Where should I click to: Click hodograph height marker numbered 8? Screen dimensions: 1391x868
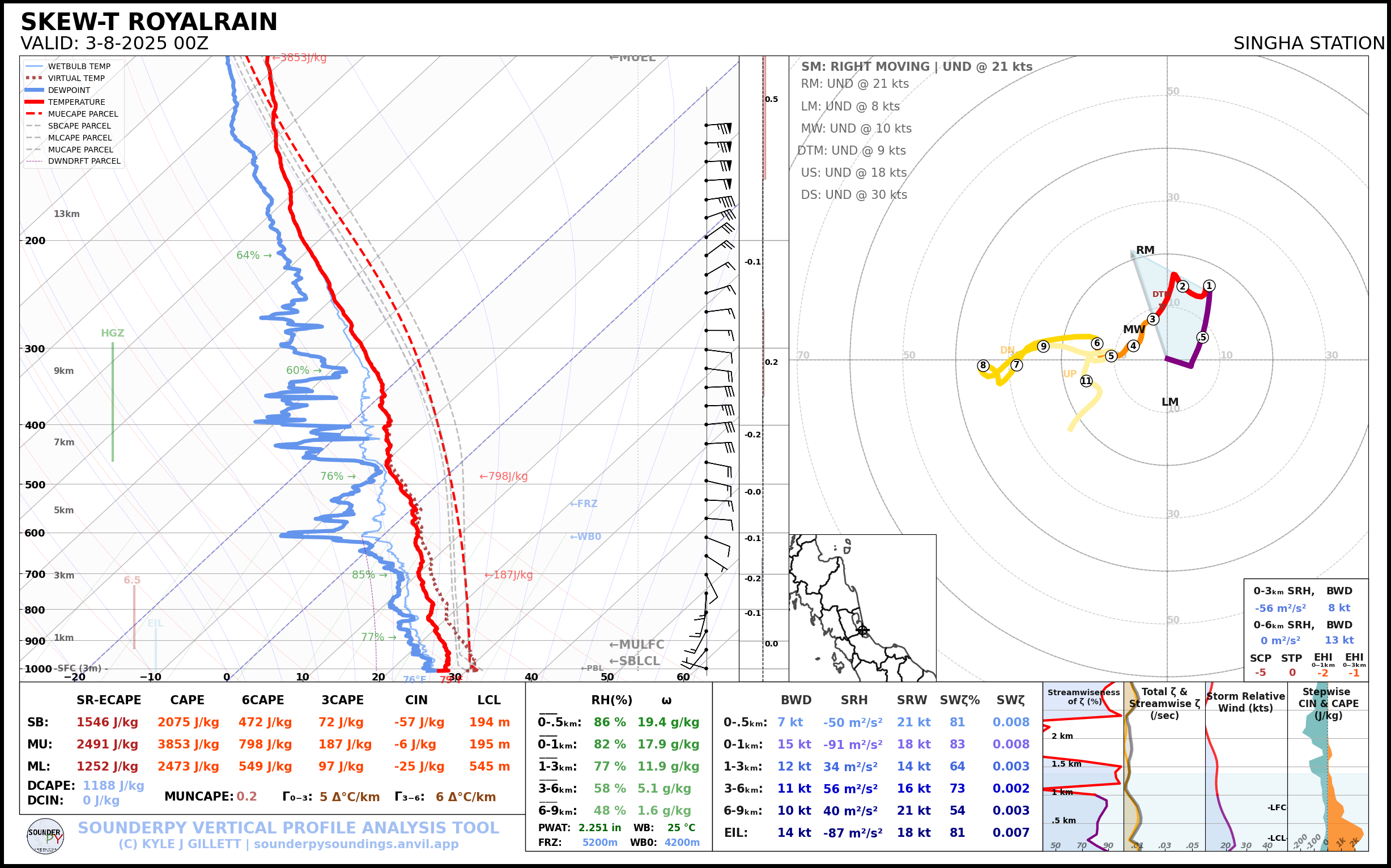pyautogui.click(x=984, y=365)
